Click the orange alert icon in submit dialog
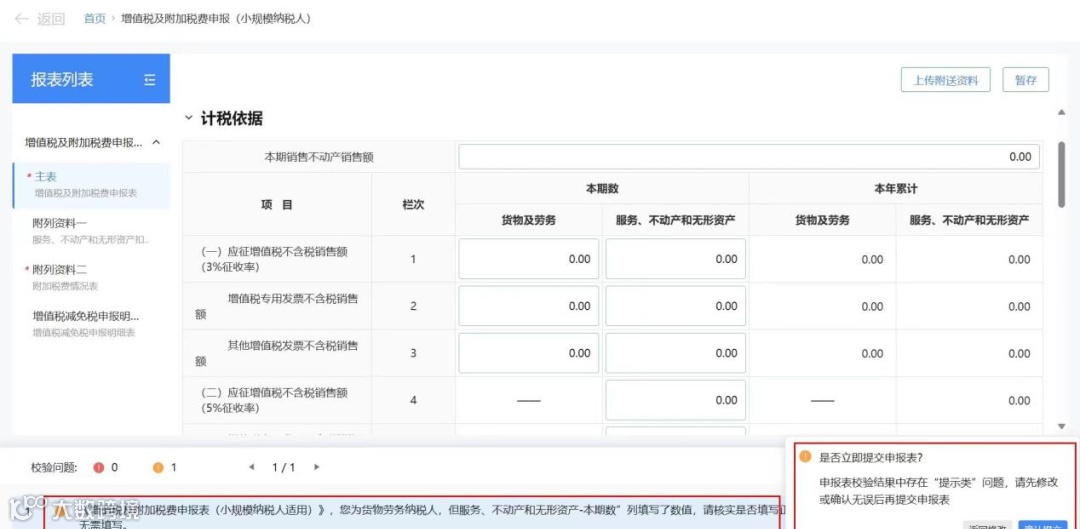 (805, 457)
